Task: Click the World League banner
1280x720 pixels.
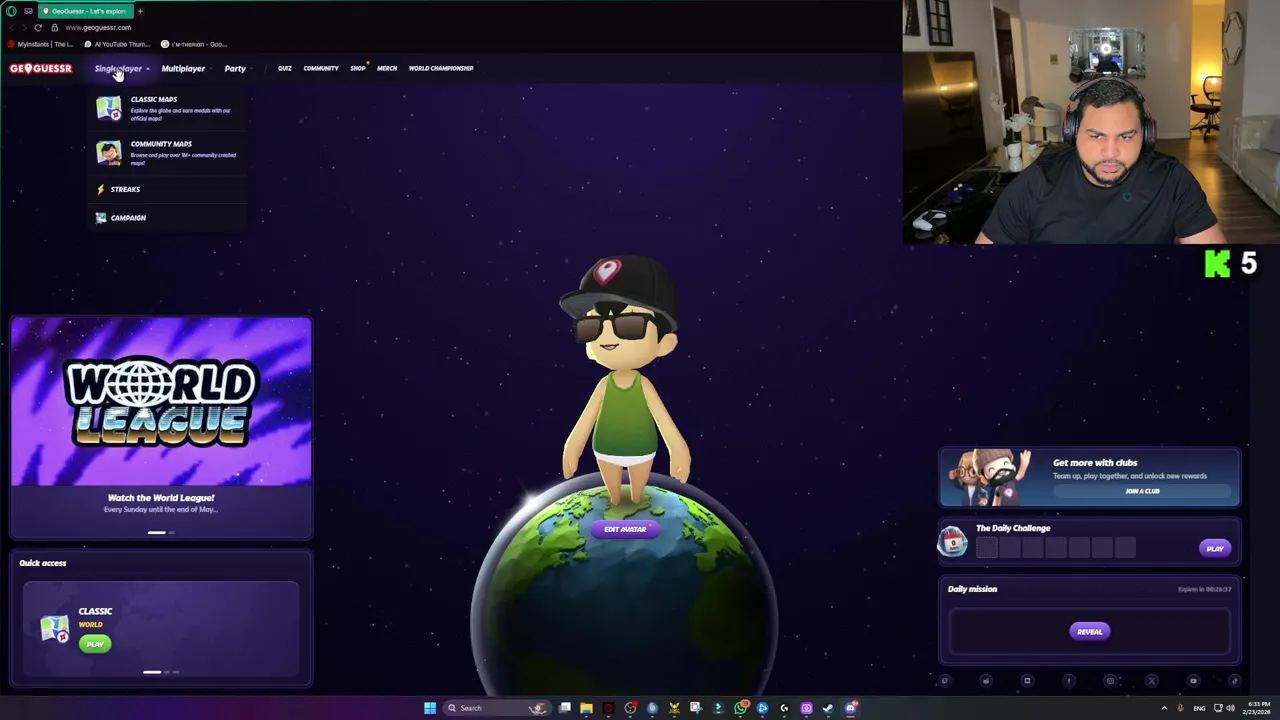Action: 161,401
